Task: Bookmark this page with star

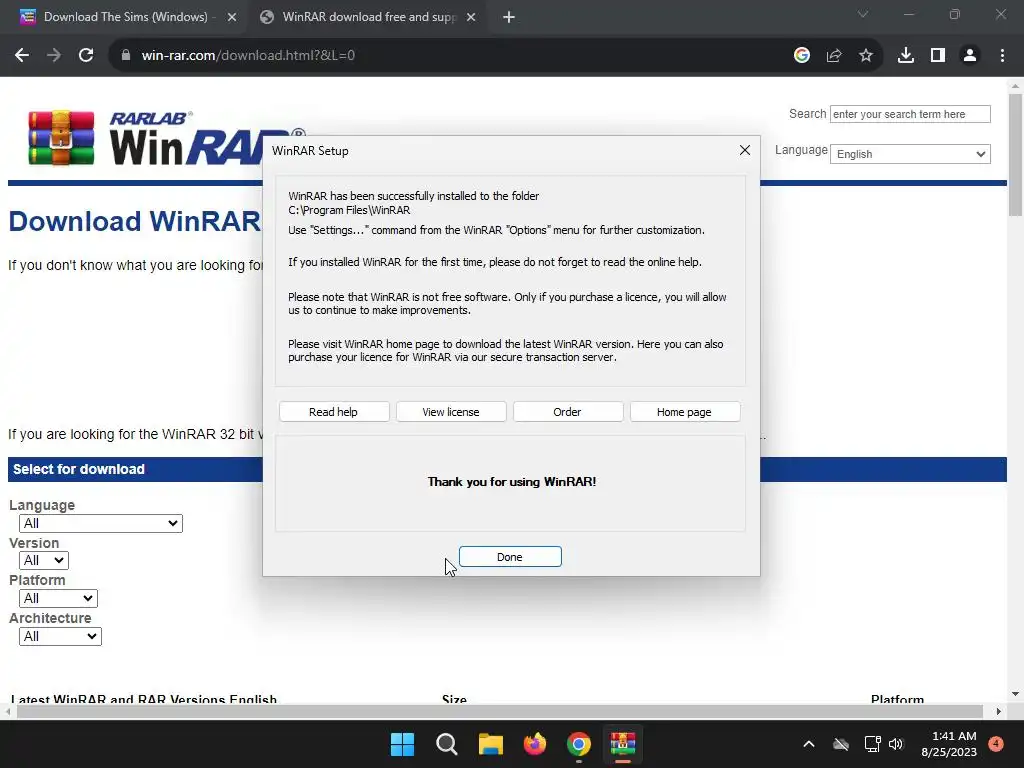Action: [866, 56]
